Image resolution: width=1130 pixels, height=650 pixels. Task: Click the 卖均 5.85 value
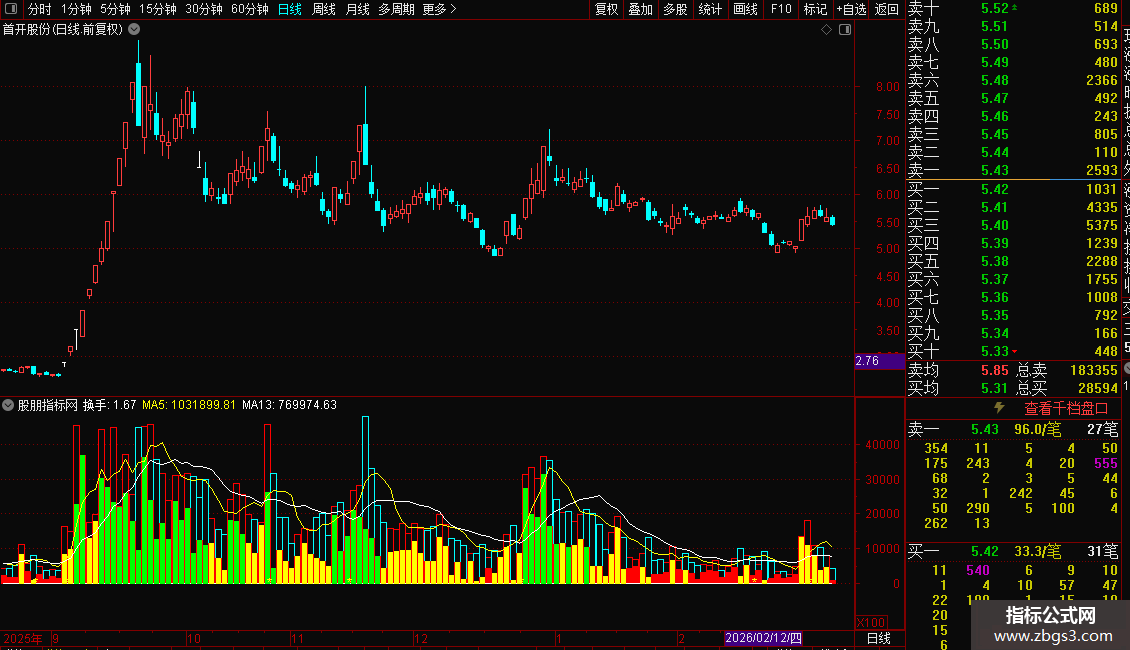pyautogui.click(x=995, y=370)
